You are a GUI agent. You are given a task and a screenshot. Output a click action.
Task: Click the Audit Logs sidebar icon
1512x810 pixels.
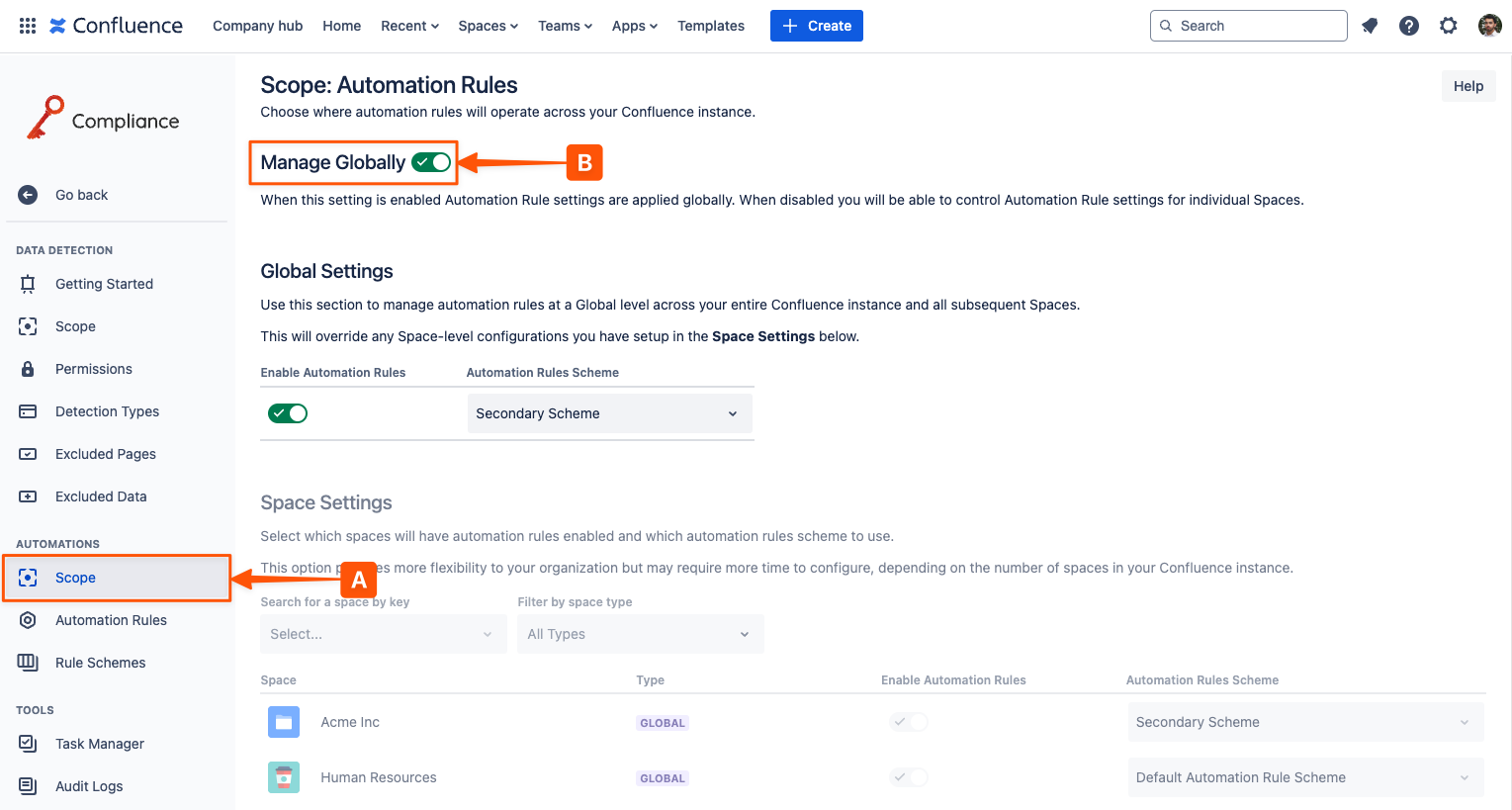28,786
